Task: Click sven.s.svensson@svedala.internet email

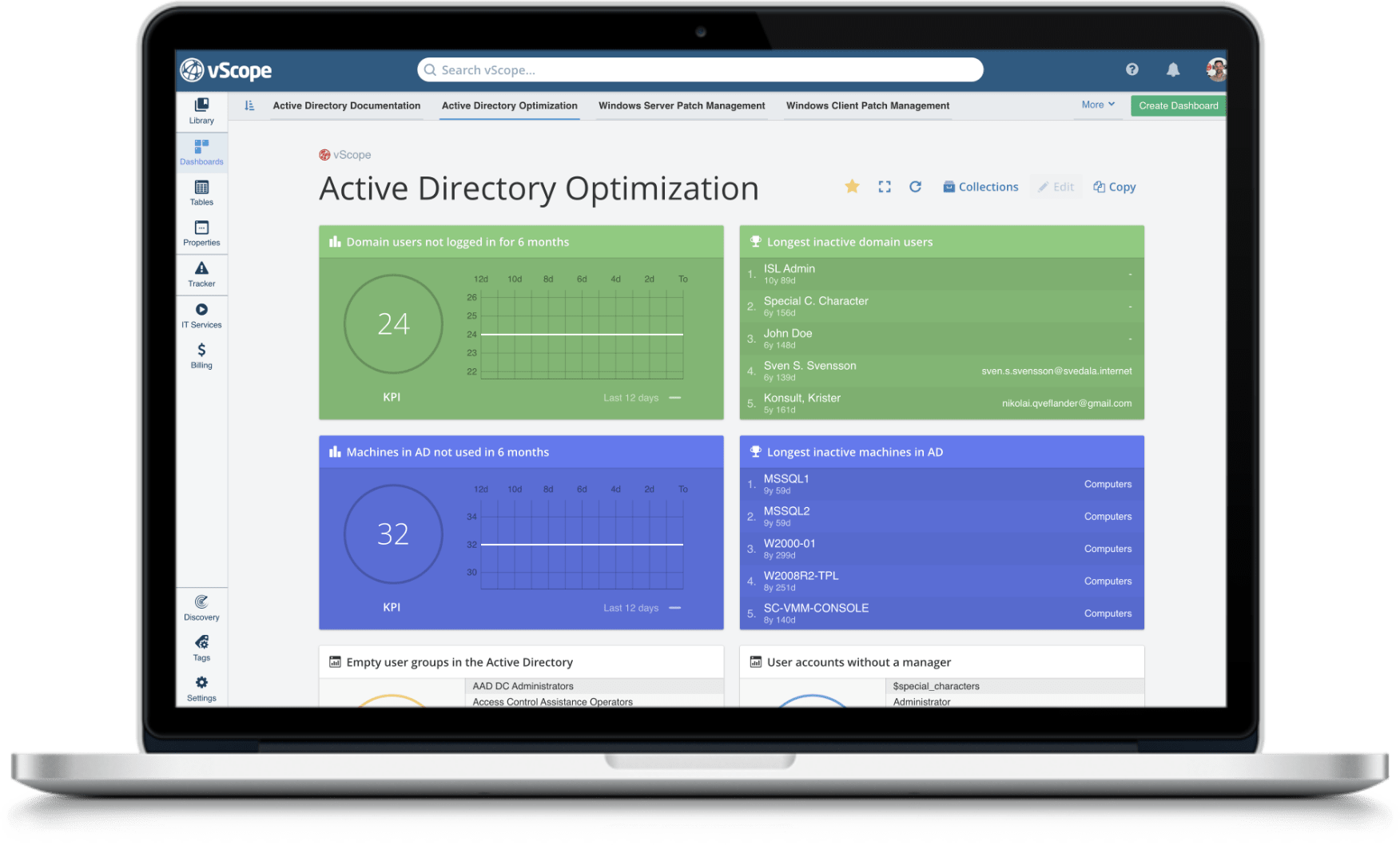Action: coord(1056,371)
